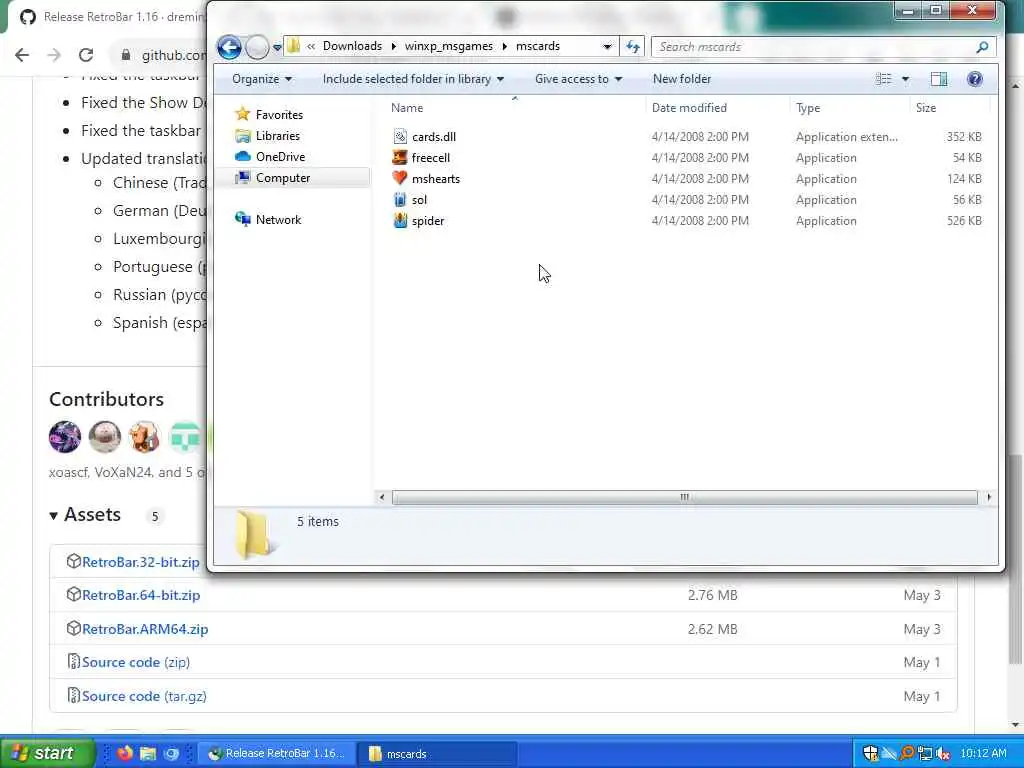Open the Organize menu
Viewport: 1024px width, 768px height.
[262, 79]
